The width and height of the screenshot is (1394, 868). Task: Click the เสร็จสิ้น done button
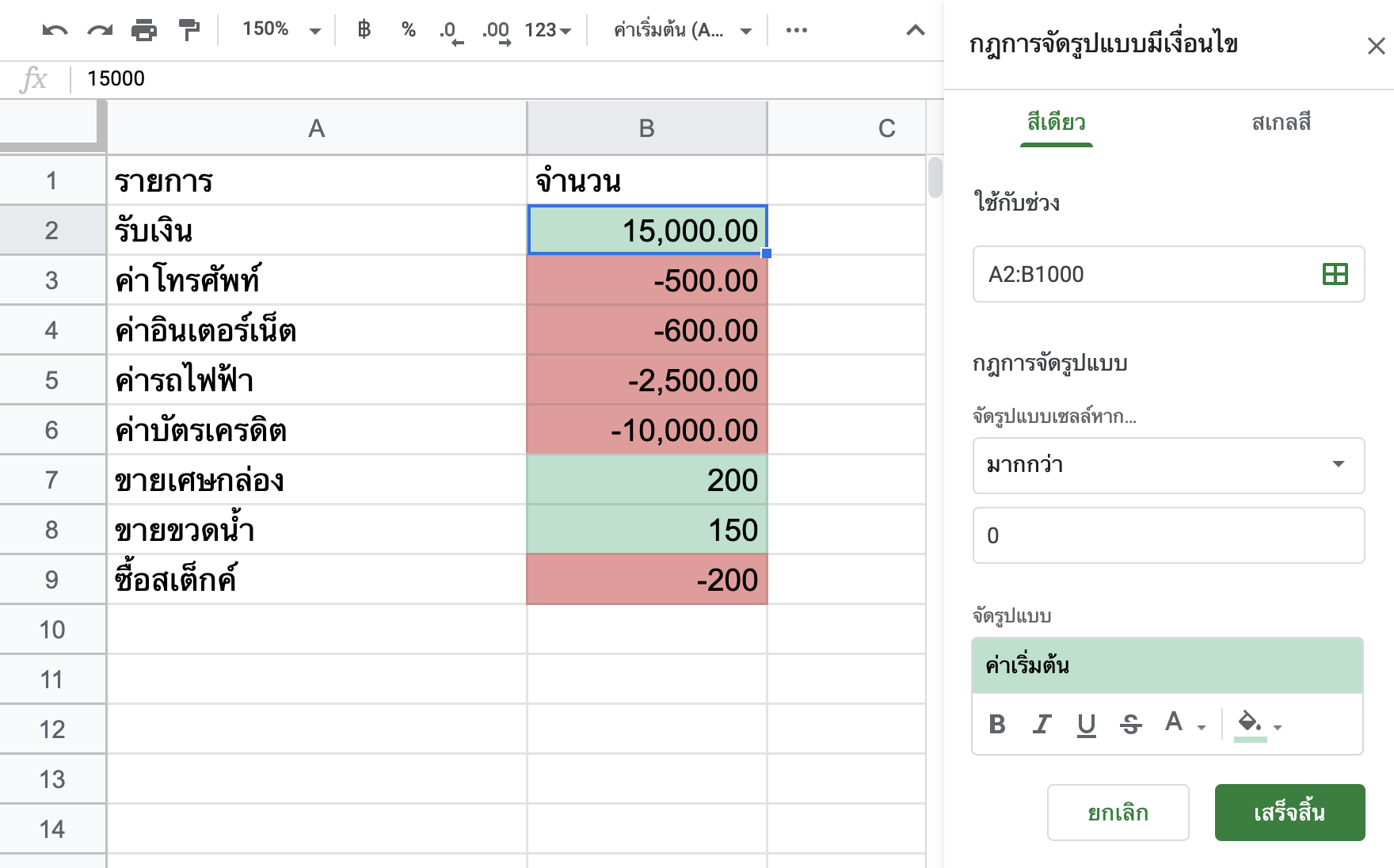pos(1289,813)
